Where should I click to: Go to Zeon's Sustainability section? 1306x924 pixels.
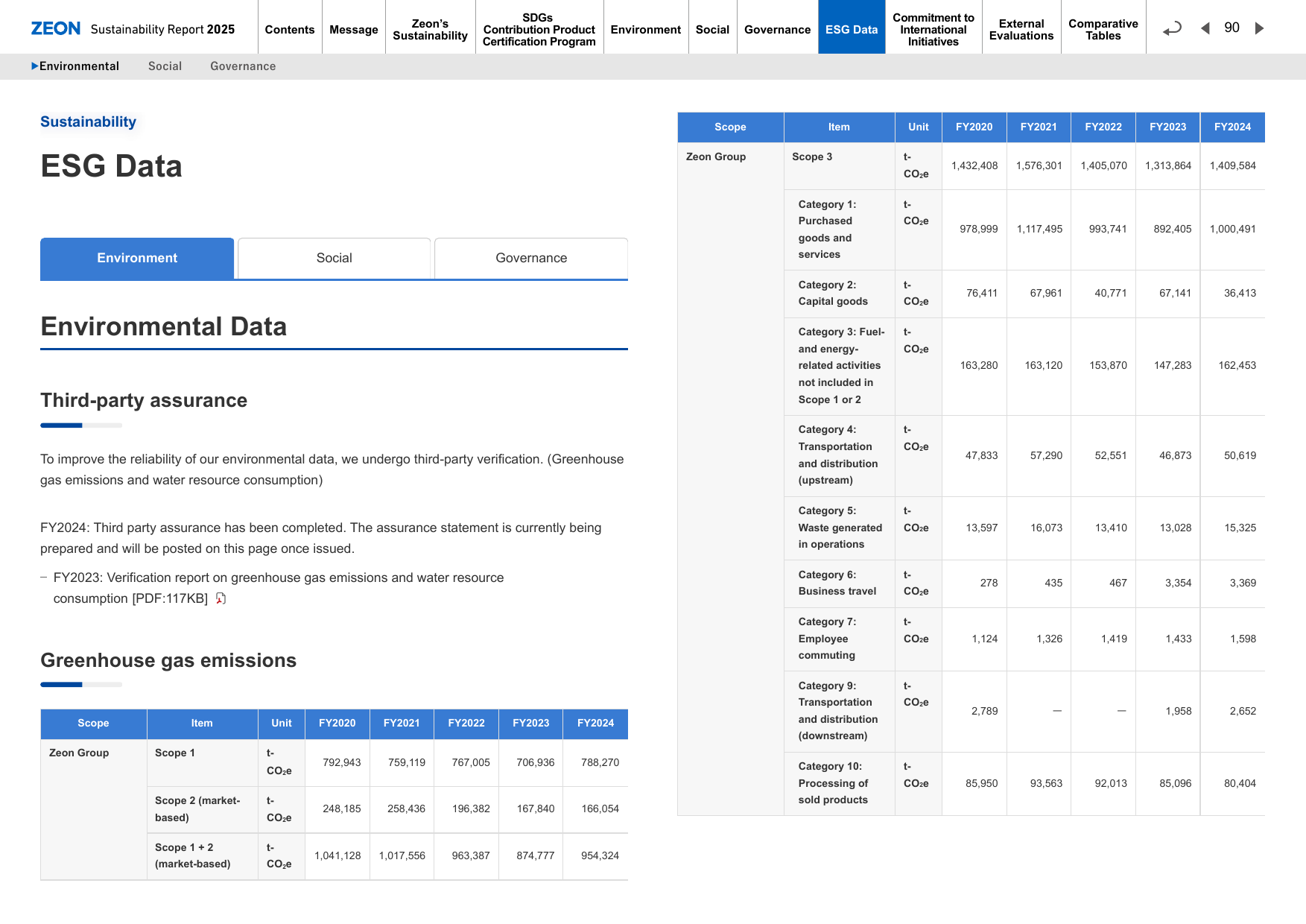[430, 29]
